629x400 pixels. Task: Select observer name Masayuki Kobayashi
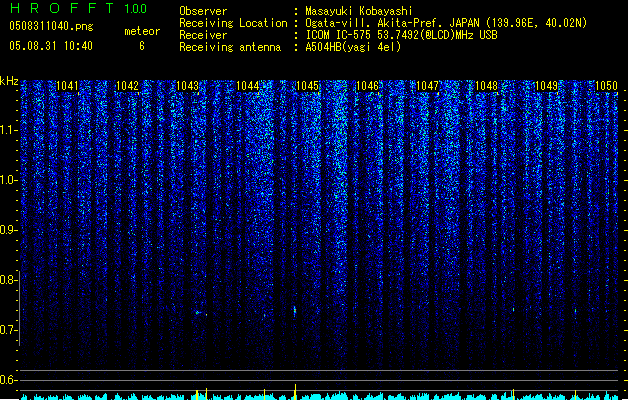click(359, 11)
